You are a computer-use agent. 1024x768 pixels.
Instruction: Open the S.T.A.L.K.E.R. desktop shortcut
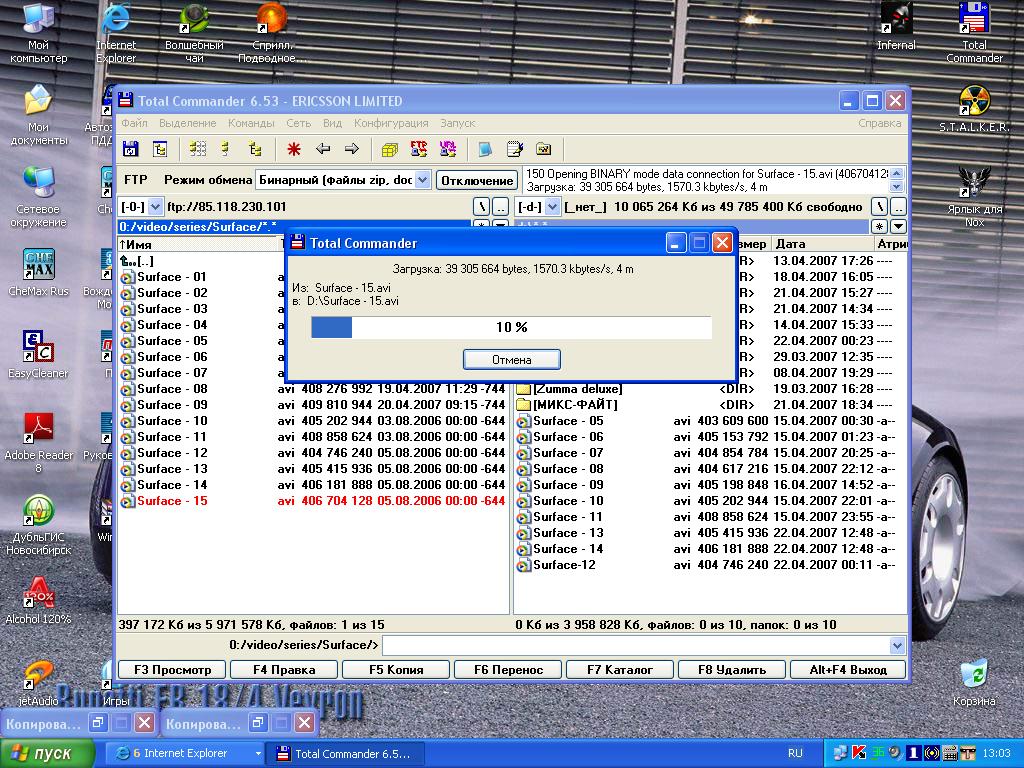974,108
